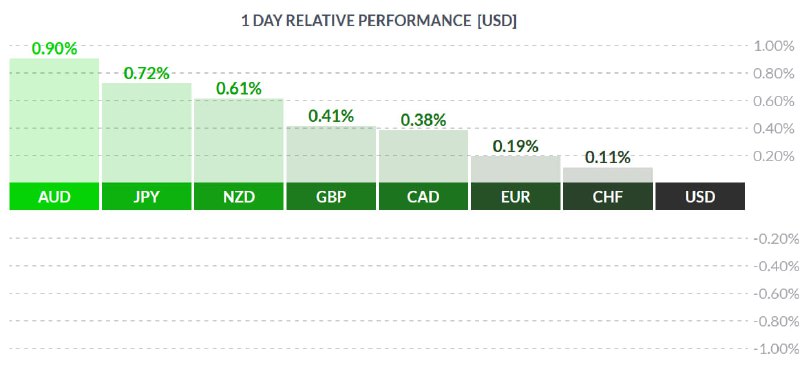800x365 pixels.
Task: Select the JPY currency label
Action: pyautogui.click(x=146, y=197)
